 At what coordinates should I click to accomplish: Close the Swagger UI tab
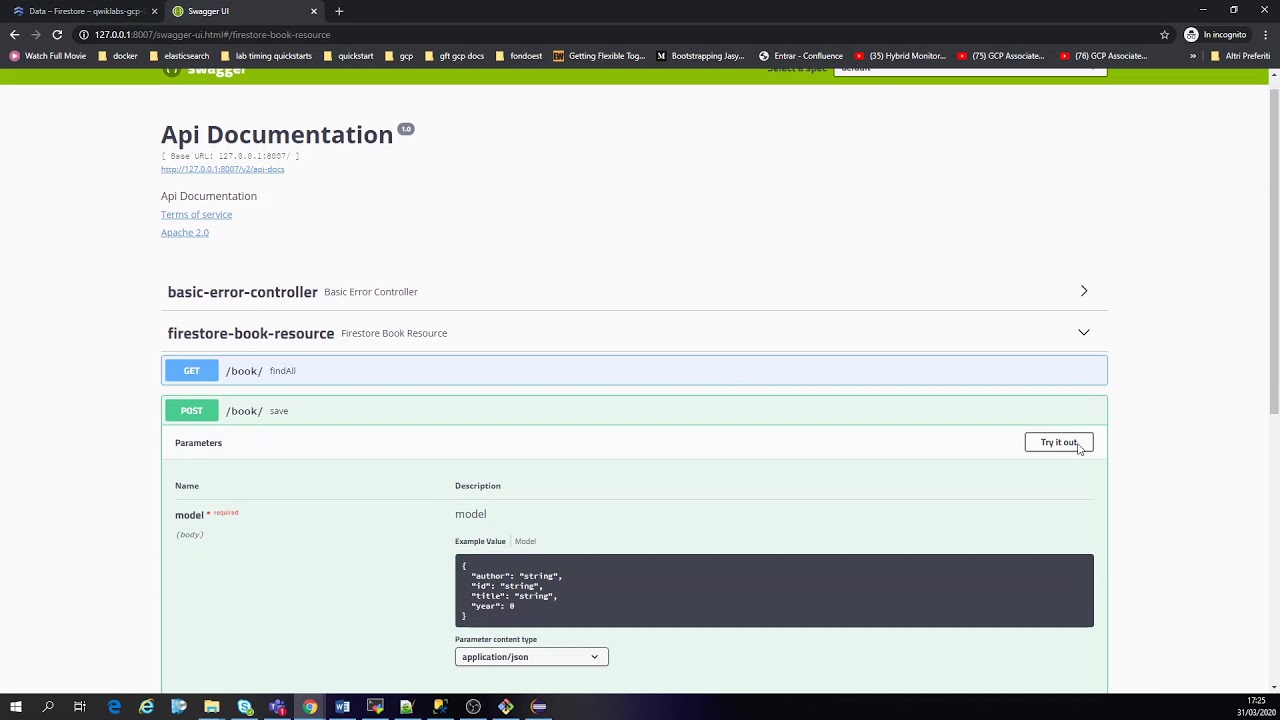pos(314,11)
